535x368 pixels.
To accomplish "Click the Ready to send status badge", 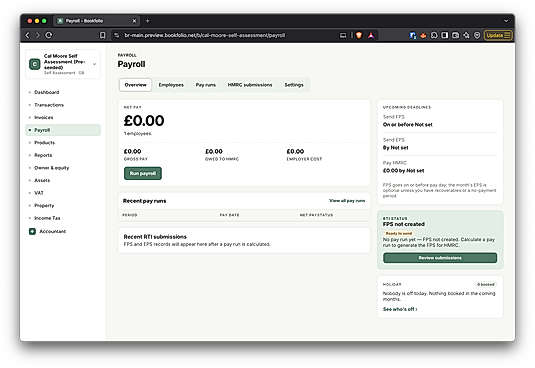I will tap(399, 233).
